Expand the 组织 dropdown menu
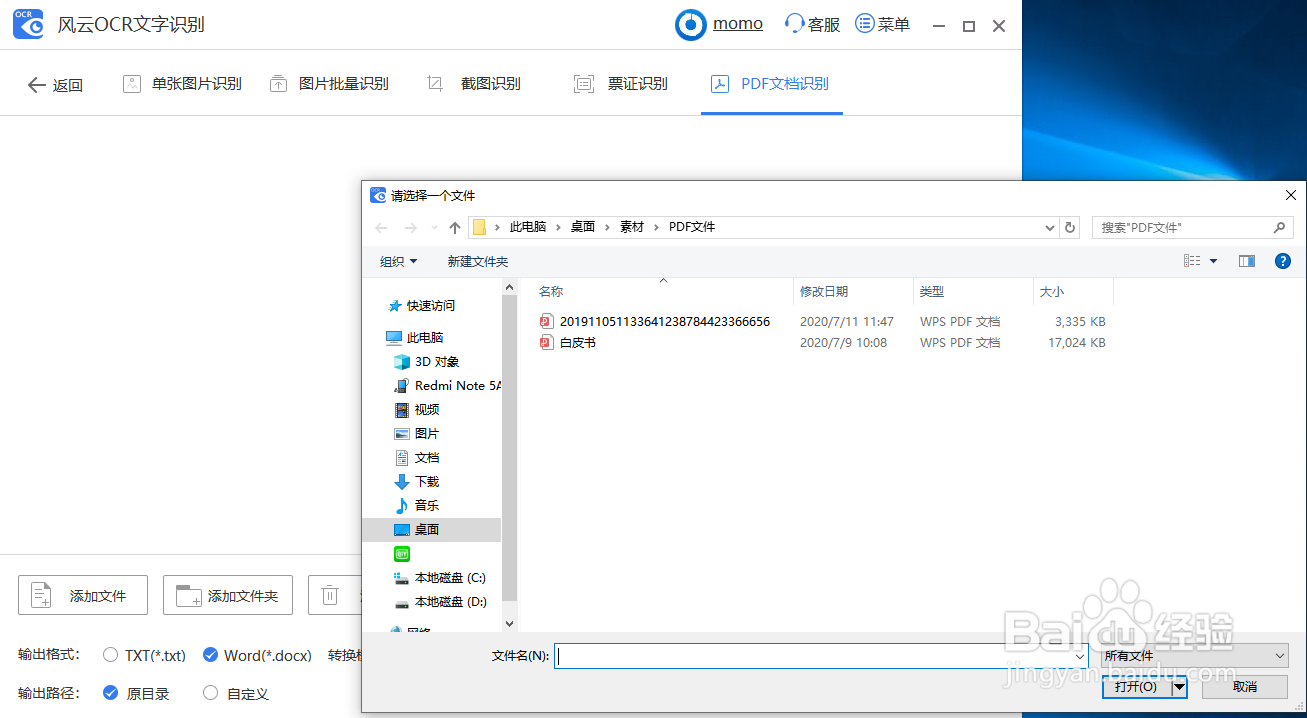 click(398, 261)
